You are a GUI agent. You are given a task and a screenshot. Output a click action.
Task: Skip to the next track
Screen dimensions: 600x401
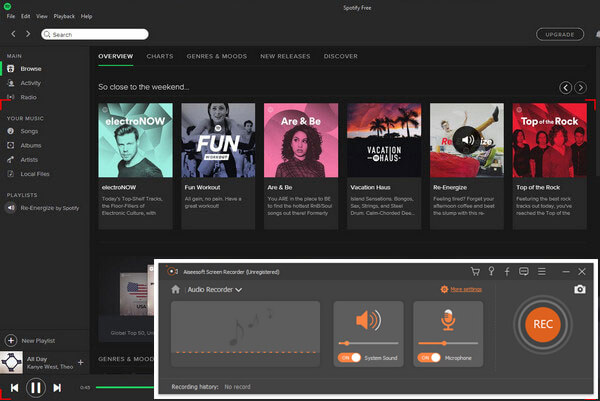pos(57,388)
